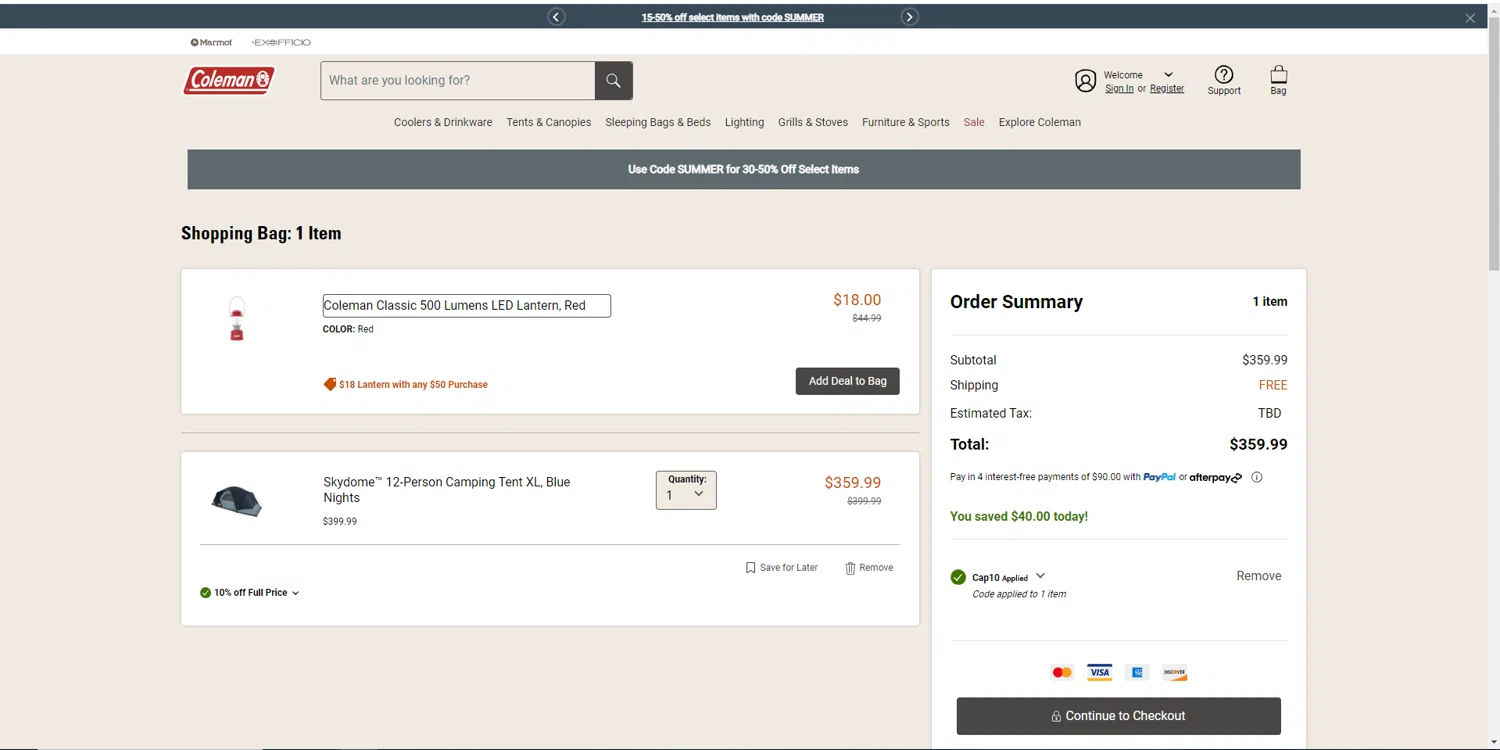Open Sleeping Bags & Beds menu

point(658,122)
